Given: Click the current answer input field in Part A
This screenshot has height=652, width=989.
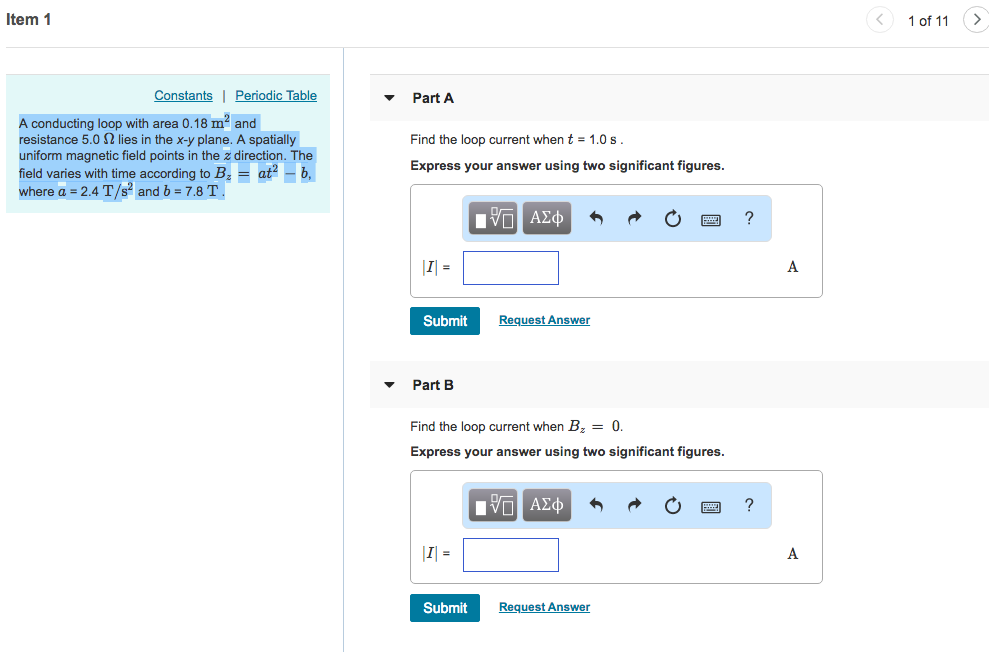Looking at the screenshot, I should point(510,267).
